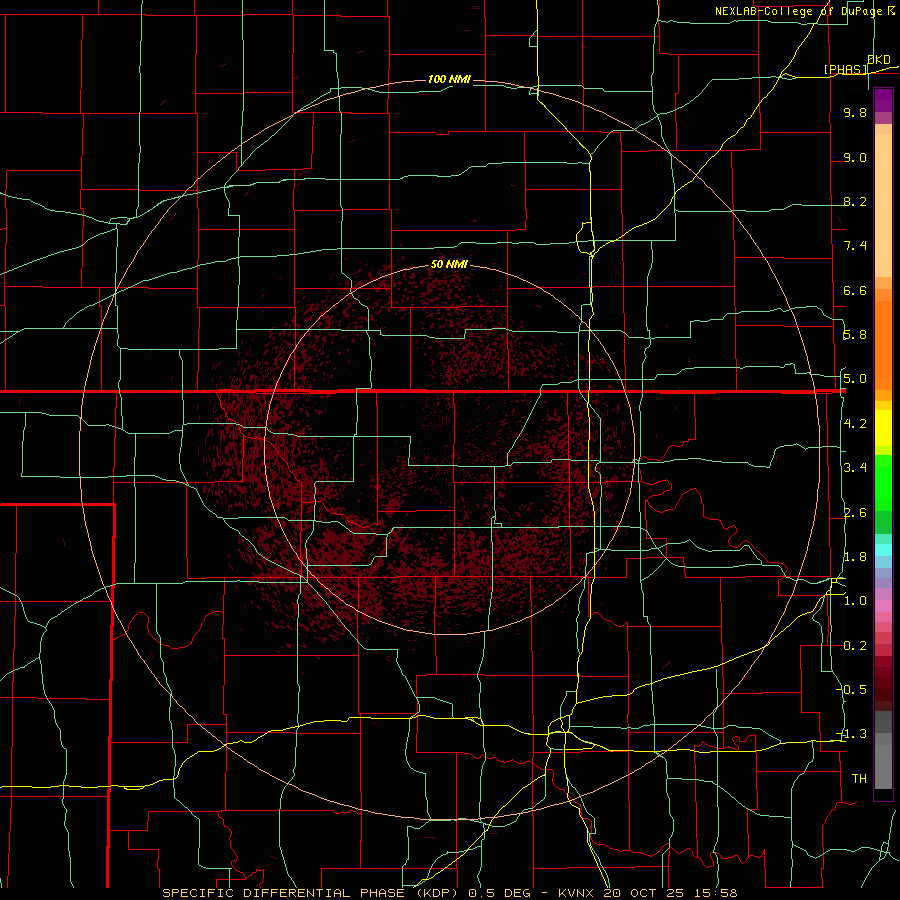Click the 6.6 value on the color scale
This screenshot has height=900, width=900.
tap(855, 291)
